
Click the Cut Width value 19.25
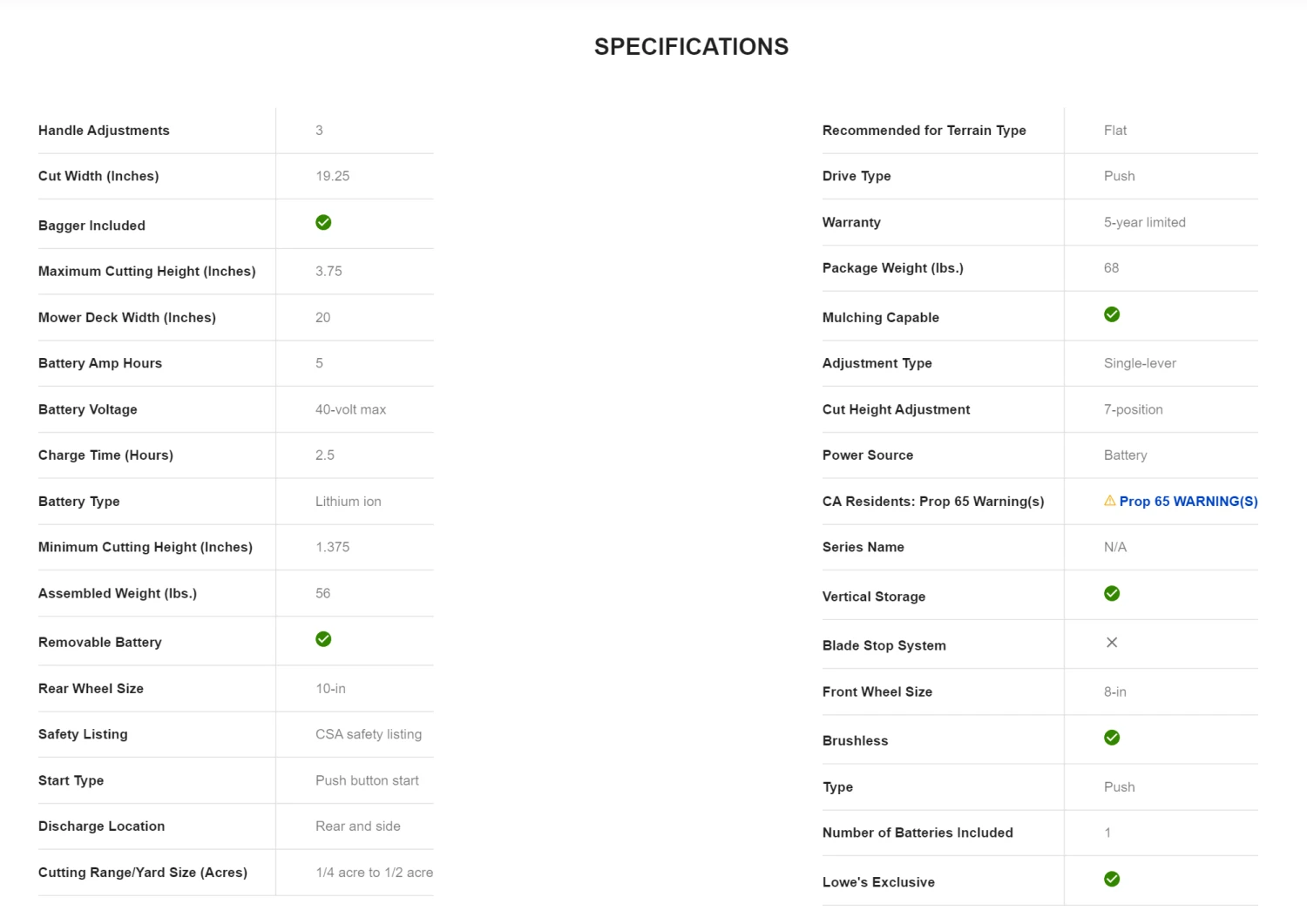pos(332,176)
